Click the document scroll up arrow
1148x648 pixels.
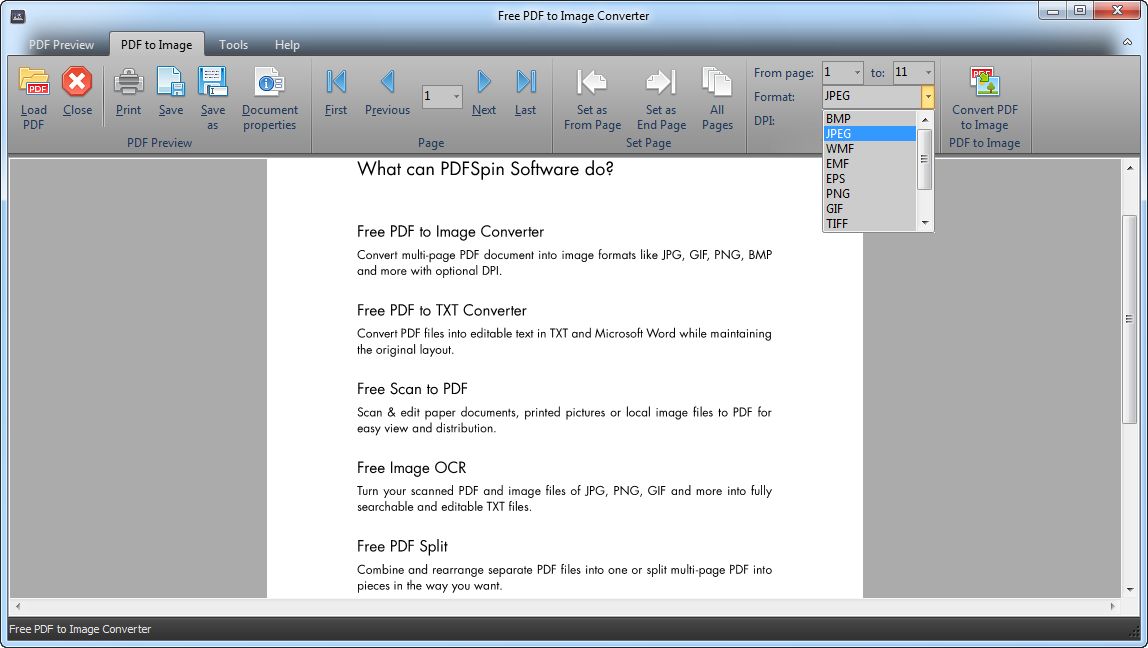pos(1130,168)
